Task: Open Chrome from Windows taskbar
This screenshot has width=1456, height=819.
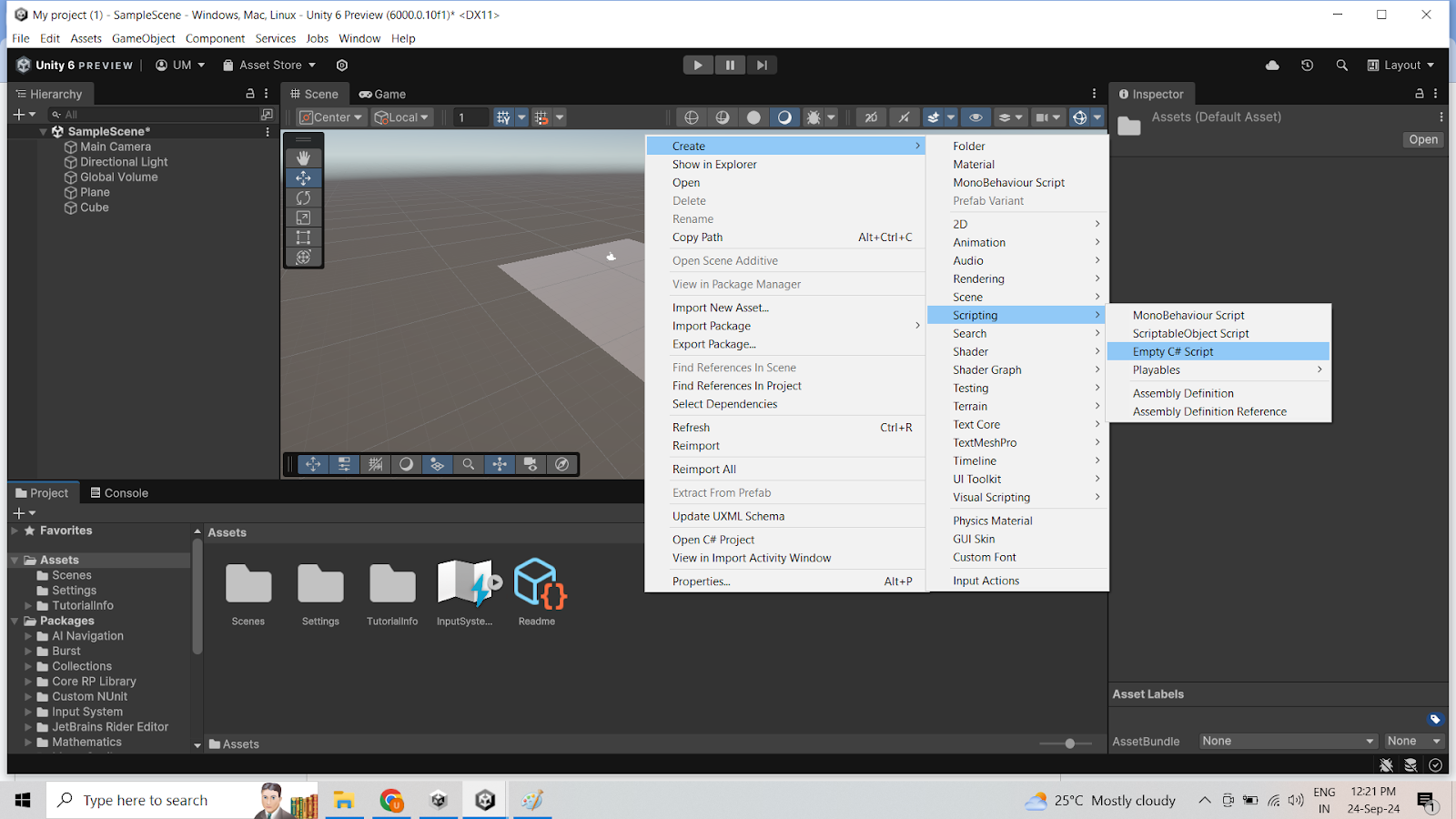Action: 391,800
